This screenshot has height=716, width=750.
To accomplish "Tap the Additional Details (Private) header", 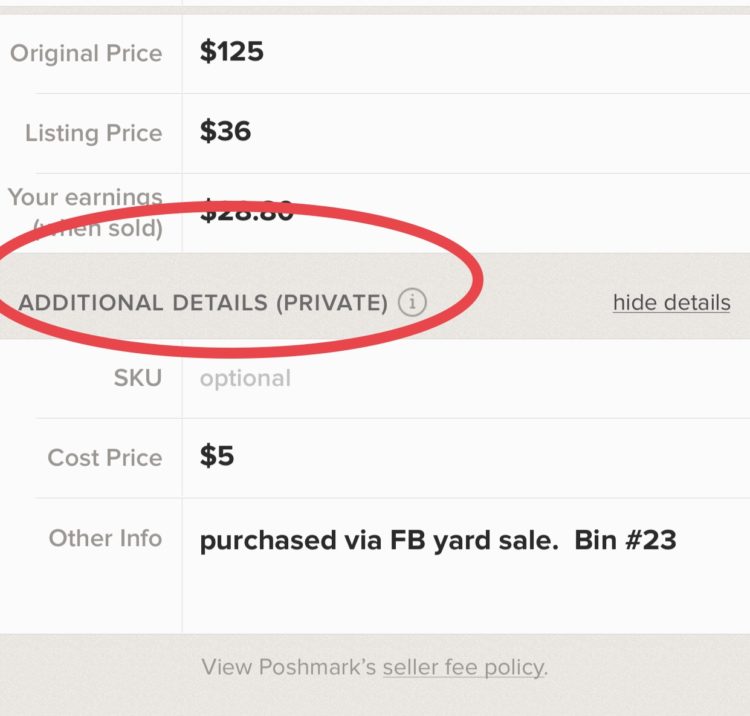I will pyautogui.click(x=203, y=303).
